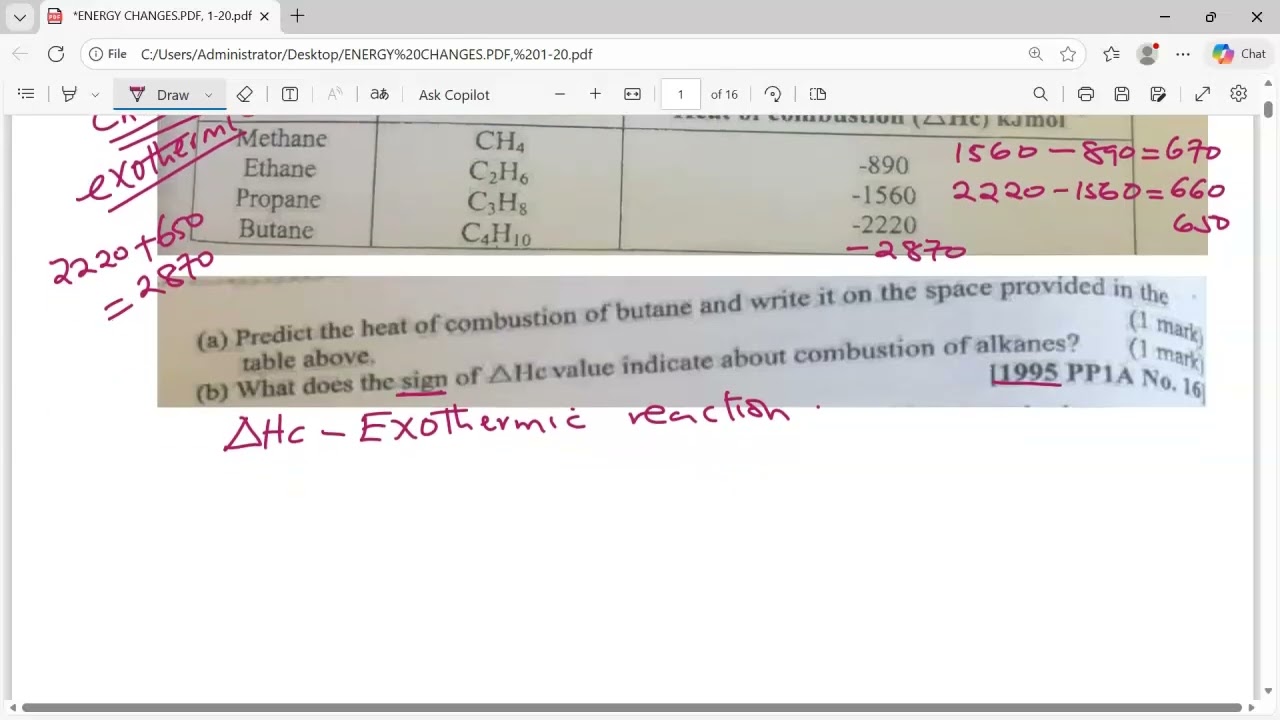Zoom in with the plus button
The image size is (1280, 720).
coord(595,94)
